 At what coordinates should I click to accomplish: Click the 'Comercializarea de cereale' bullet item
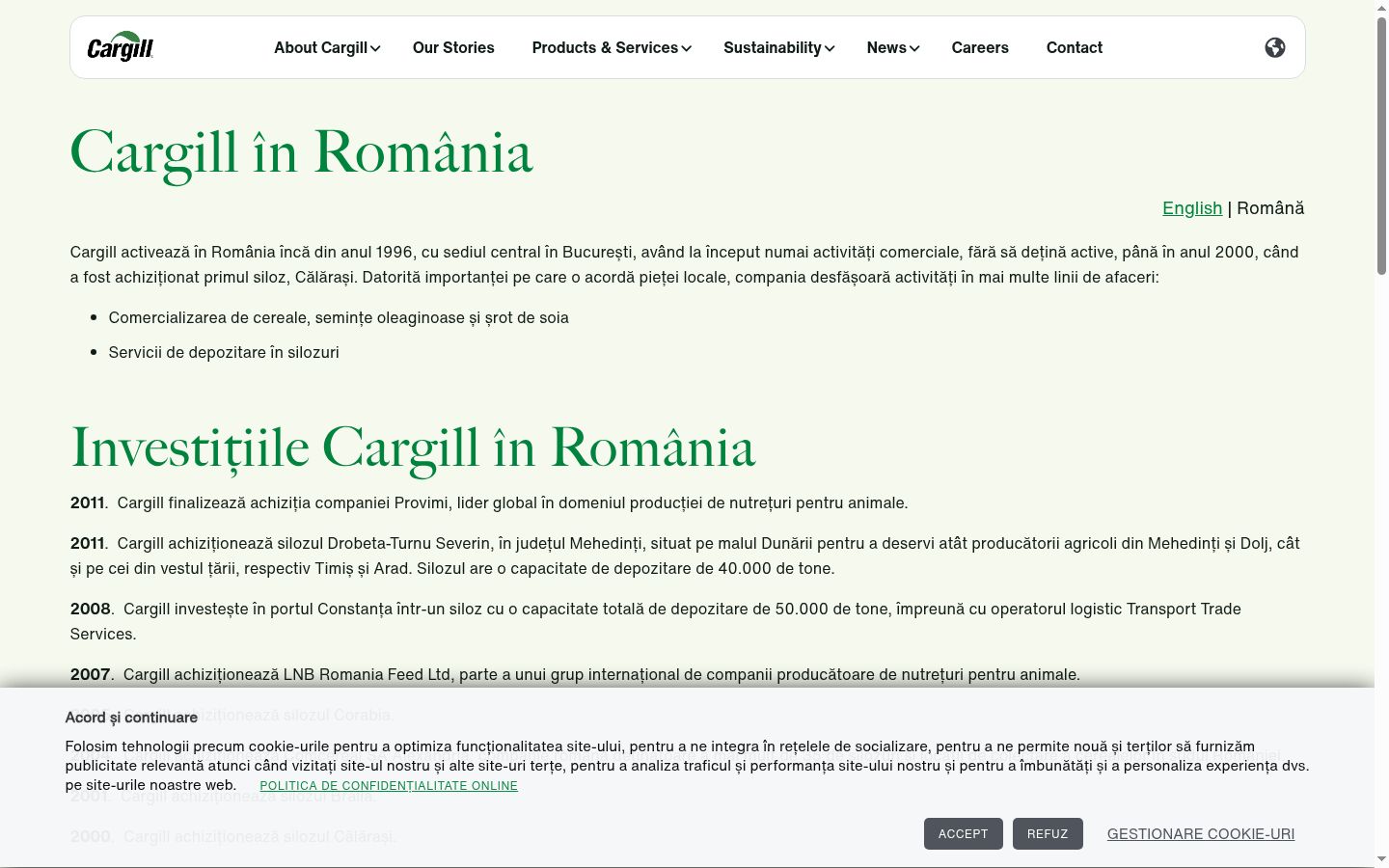click(x=339, y=317)
